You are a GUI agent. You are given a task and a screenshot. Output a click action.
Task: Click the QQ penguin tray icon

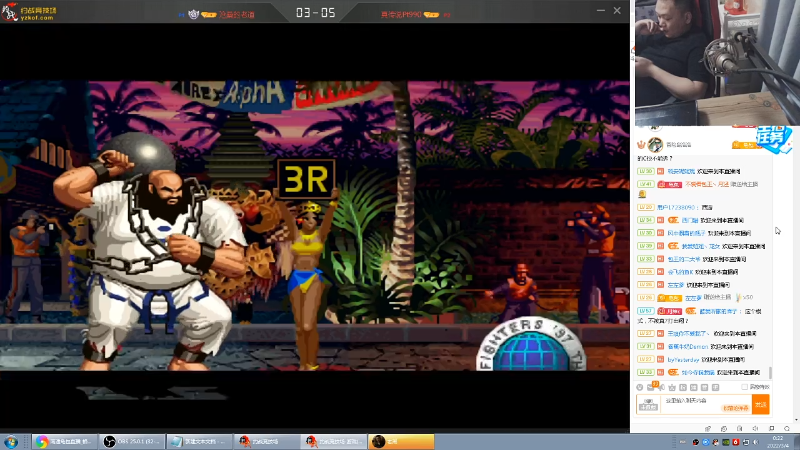(715, 442)
